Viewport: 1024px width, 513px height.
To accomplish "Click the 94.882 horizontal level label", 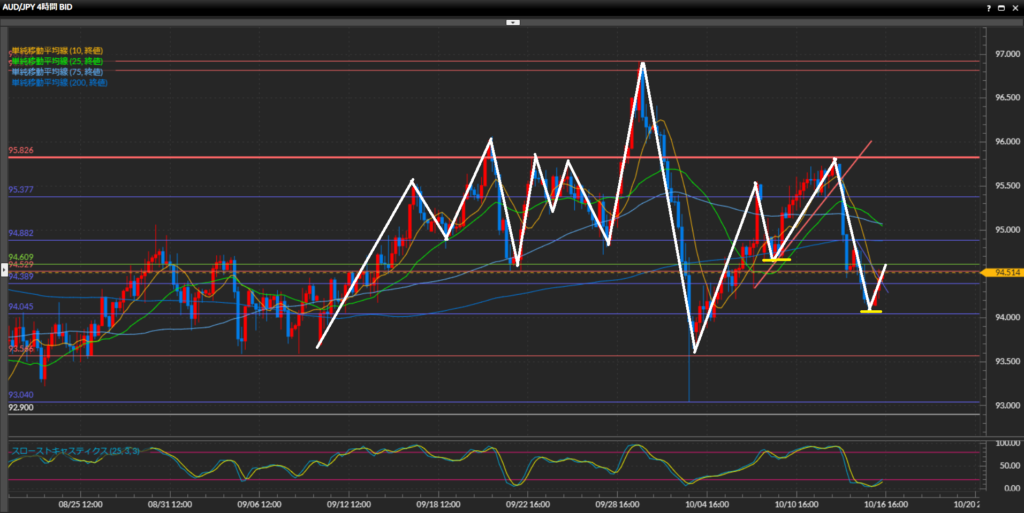I will [x=21, y=233].
